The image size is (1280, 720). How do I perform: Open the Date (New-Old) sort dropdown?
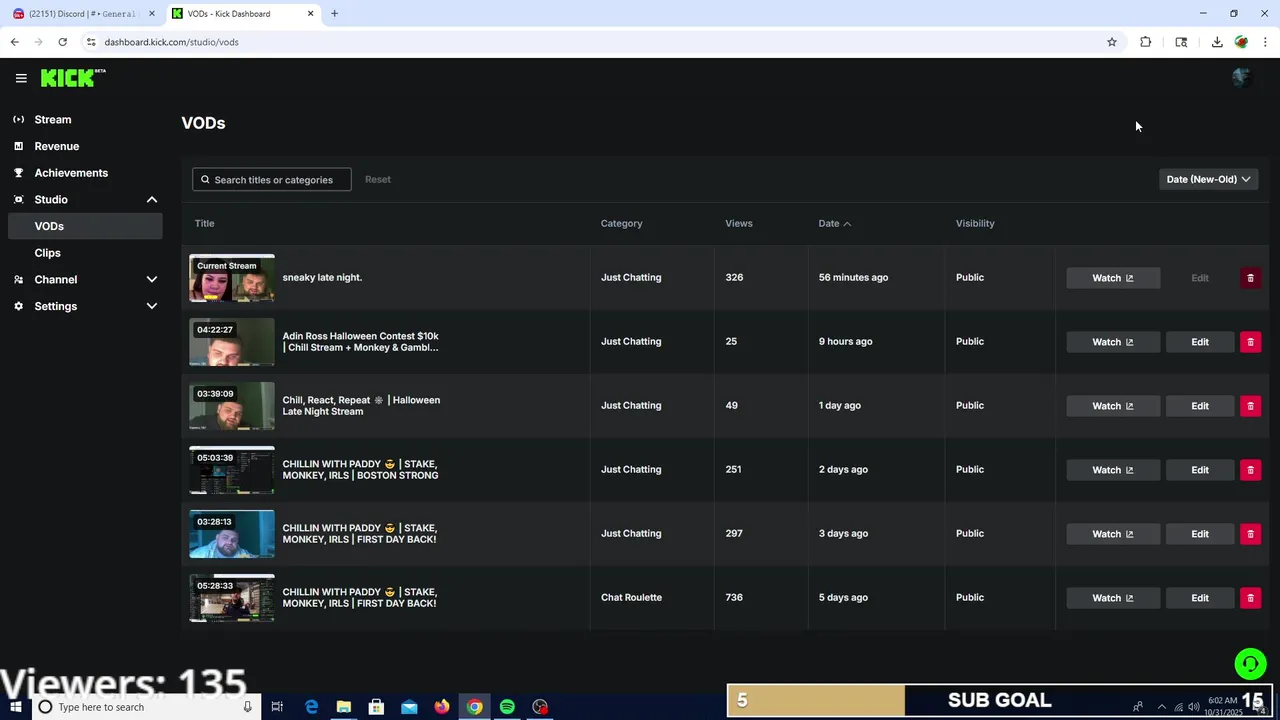pos(1208,179)
